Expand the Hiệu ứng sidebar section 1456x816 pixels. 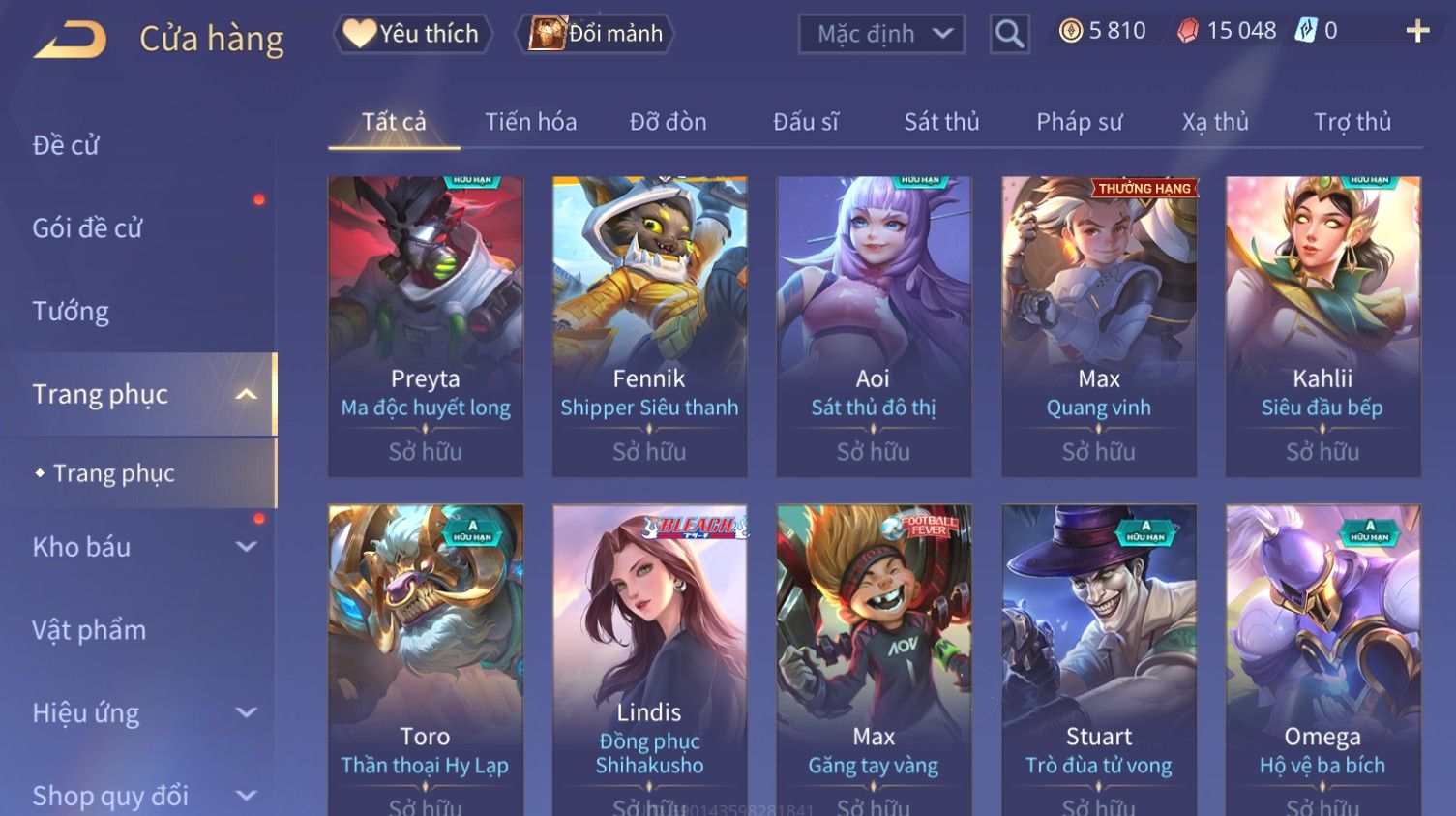[247, 713]
